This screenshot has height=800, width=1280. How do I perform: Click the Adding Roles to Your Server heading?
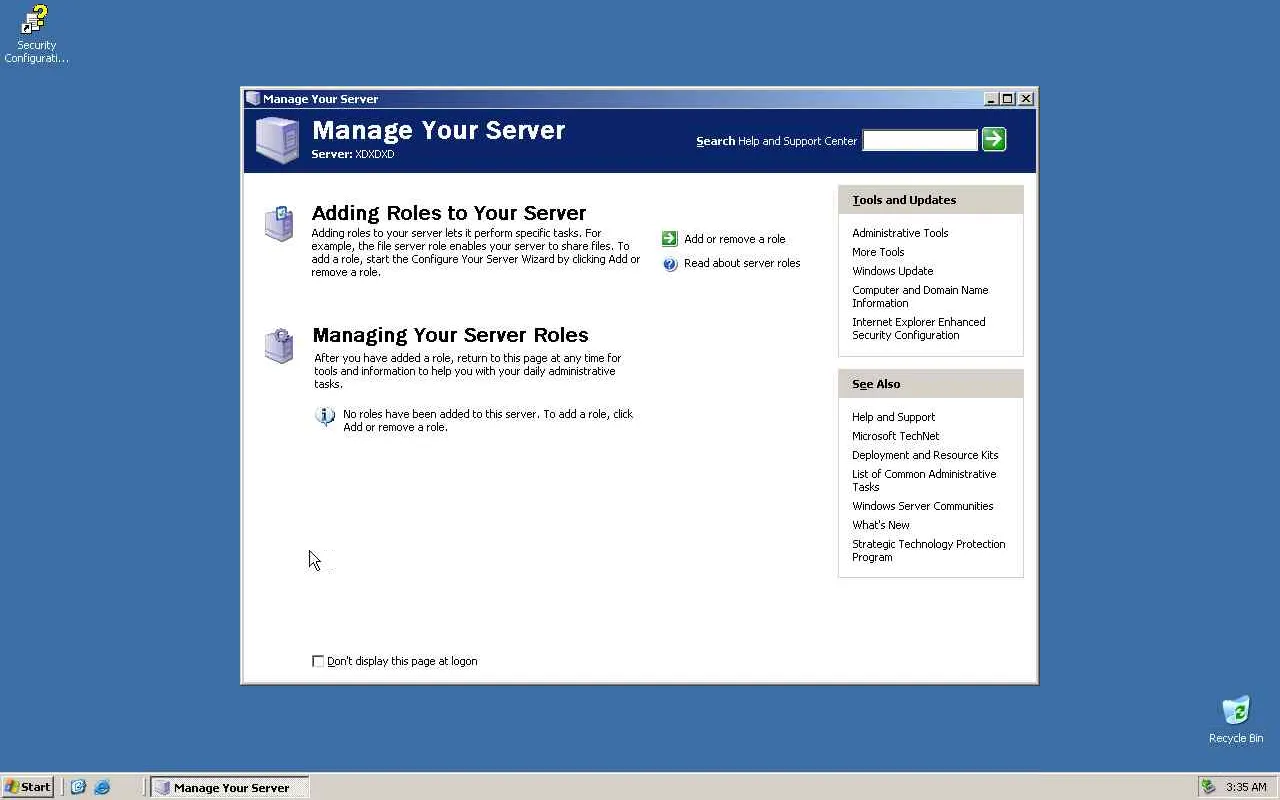point(449,213)
